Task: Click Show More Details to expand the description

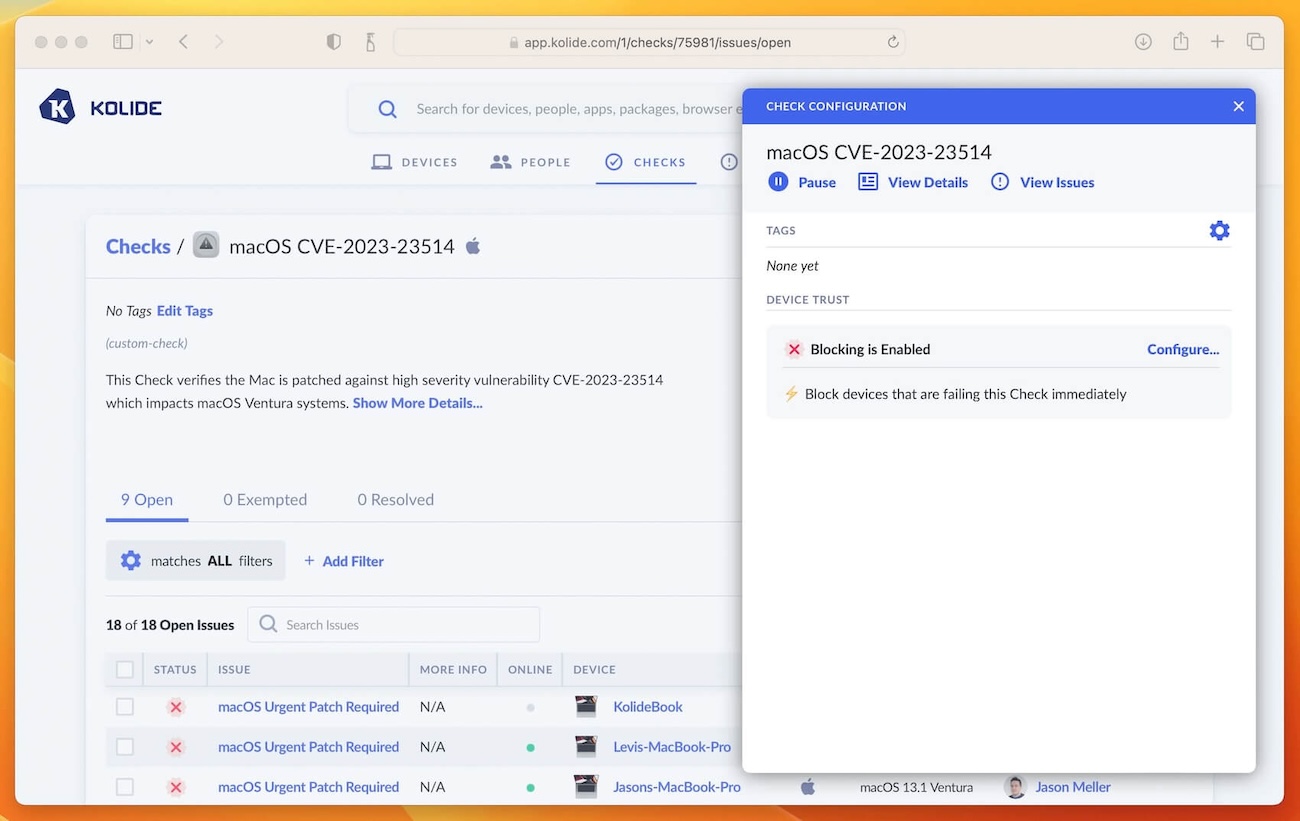Action: (417, 403)
